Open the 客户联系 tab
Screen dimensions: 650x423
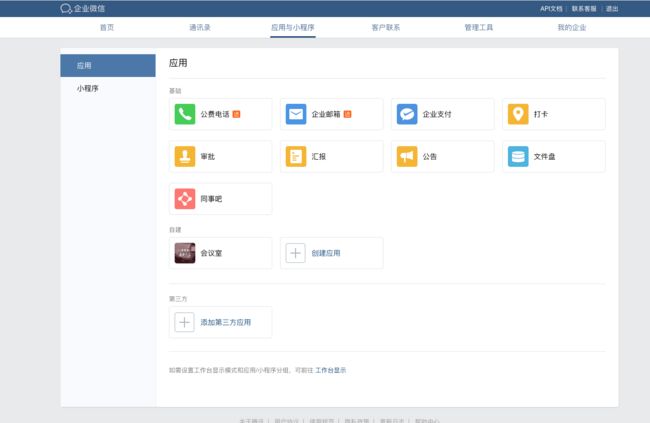click(386, 27)
